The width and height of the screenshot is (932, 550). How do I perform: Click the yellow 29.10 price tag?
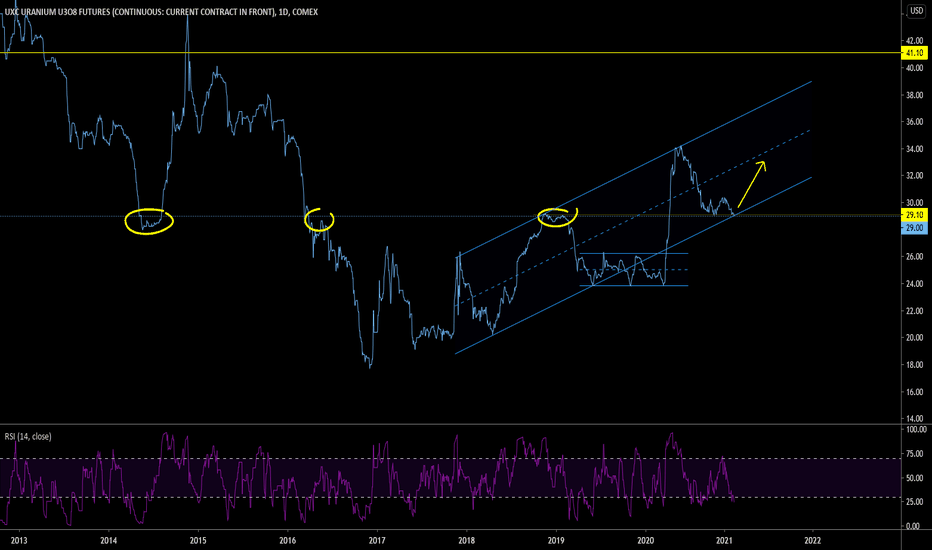[914, 215]
